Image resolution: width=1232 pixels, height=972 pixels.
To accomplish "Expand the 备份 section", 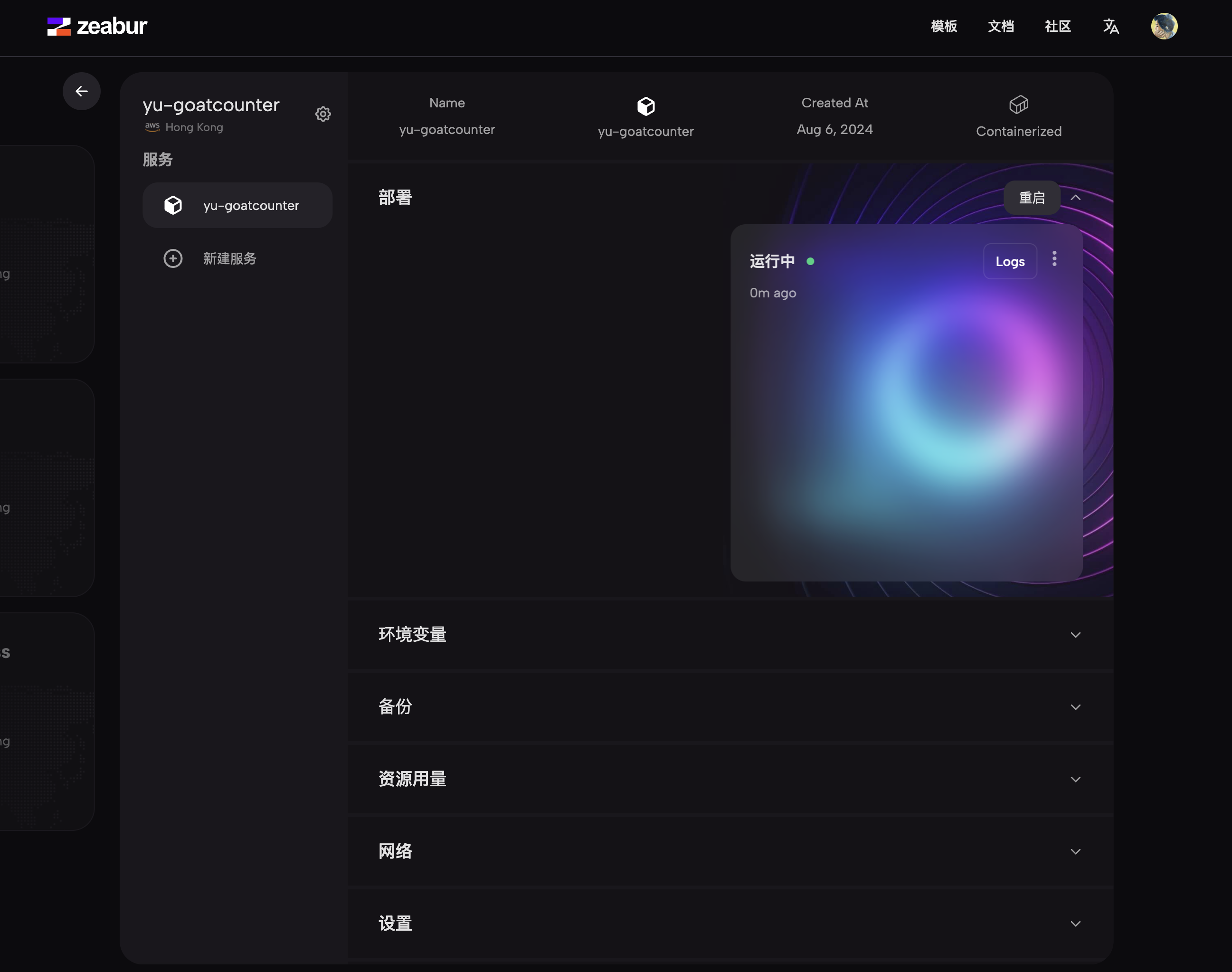I will tap(1076, 707).
